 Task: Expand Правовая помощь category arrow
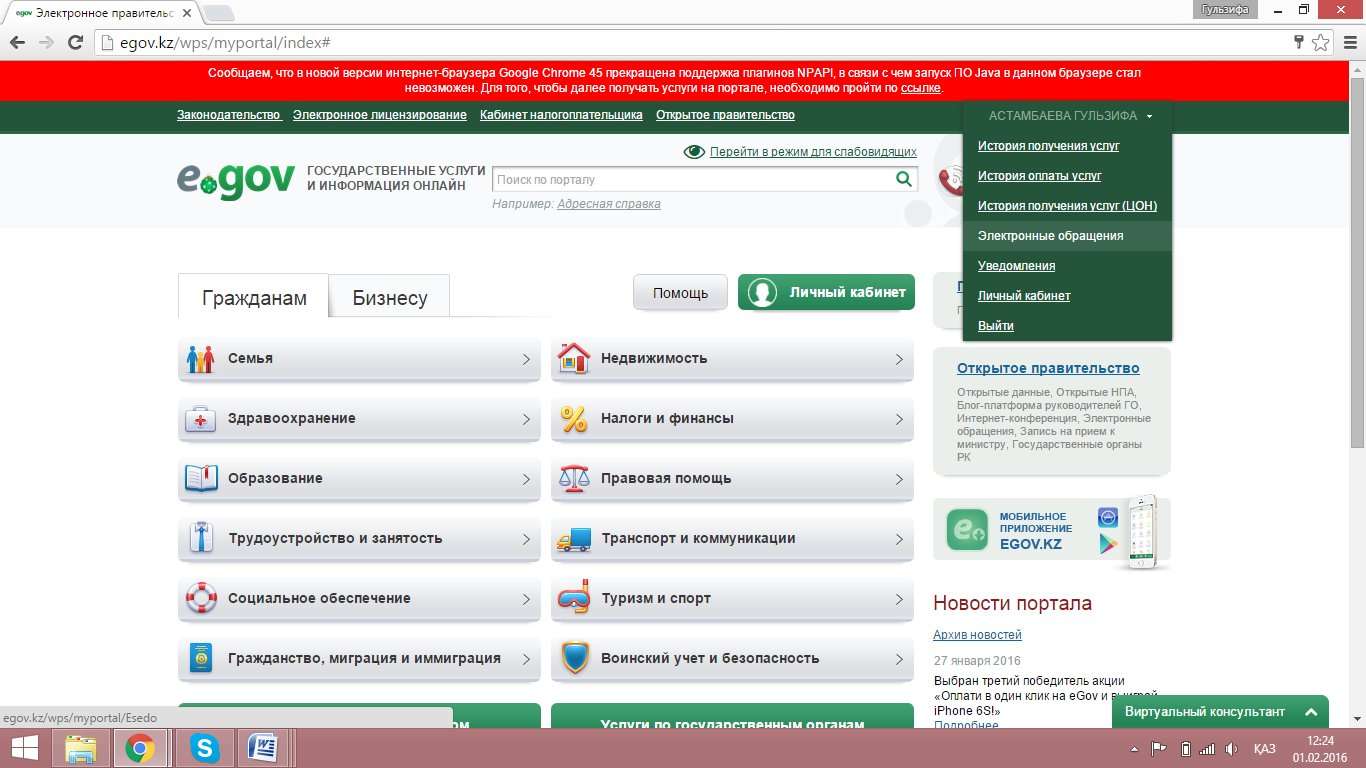point(899,479)
